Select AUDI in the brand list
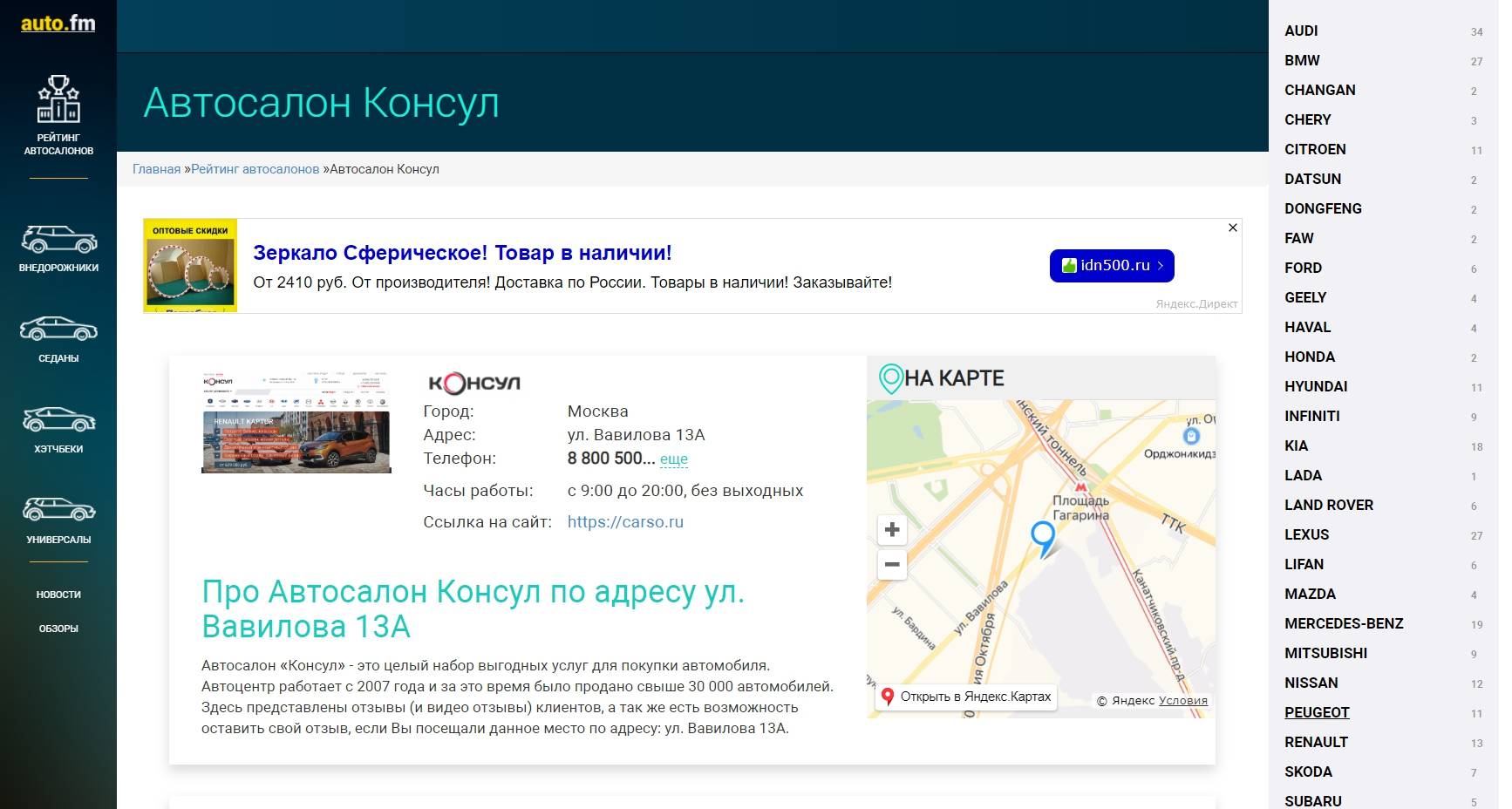 1301,31
